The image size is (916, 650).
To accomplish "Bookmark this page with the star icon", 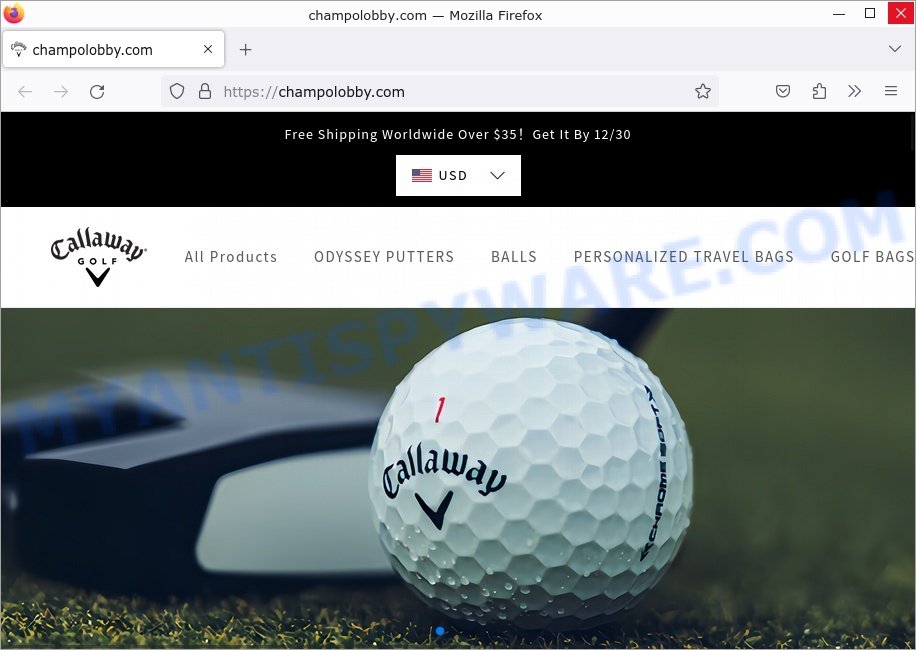I will [x=703, y=91].
